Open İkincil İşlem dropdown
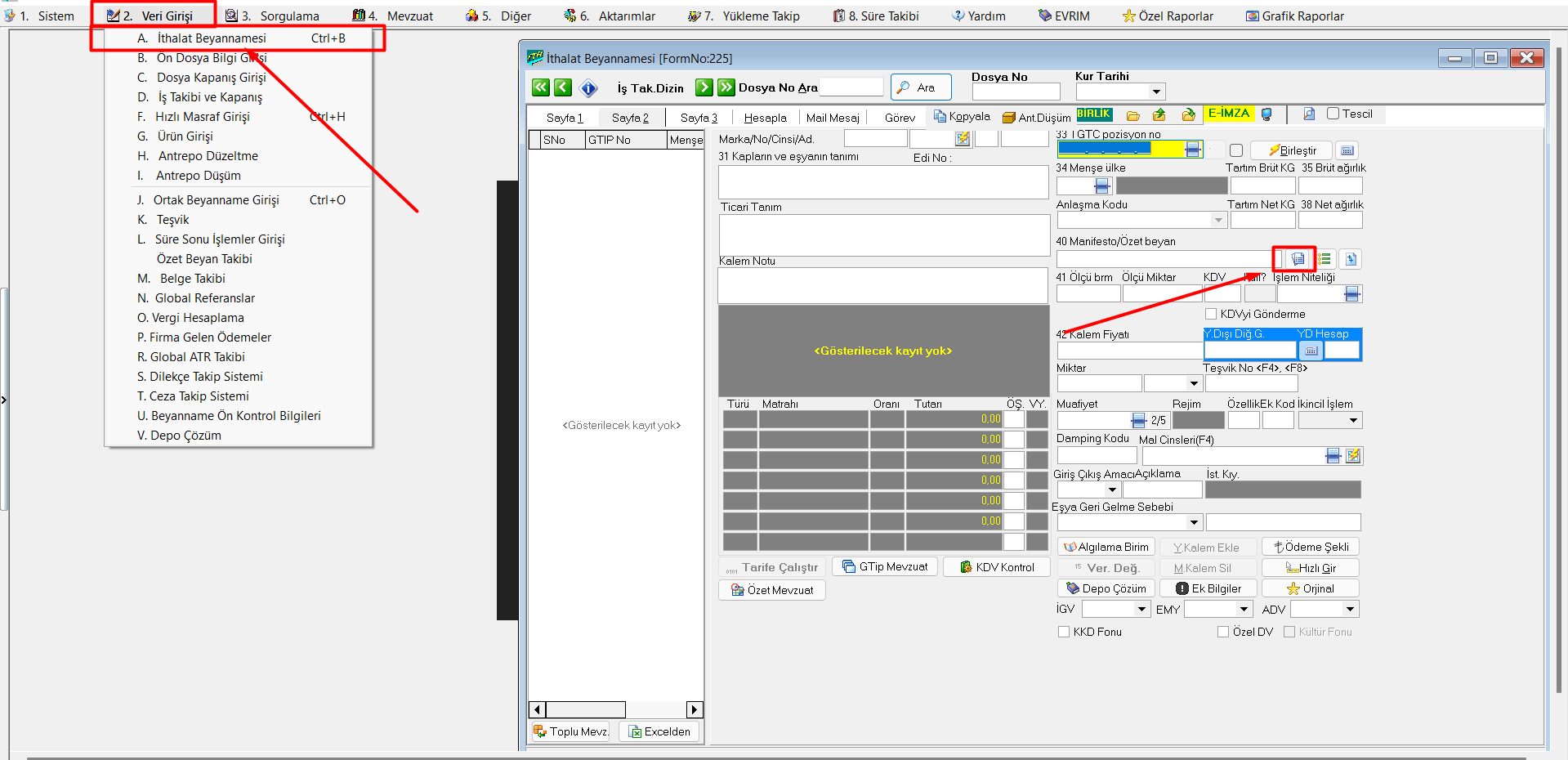Screen dimensions: 1568x760 [x=1353, y=420]
